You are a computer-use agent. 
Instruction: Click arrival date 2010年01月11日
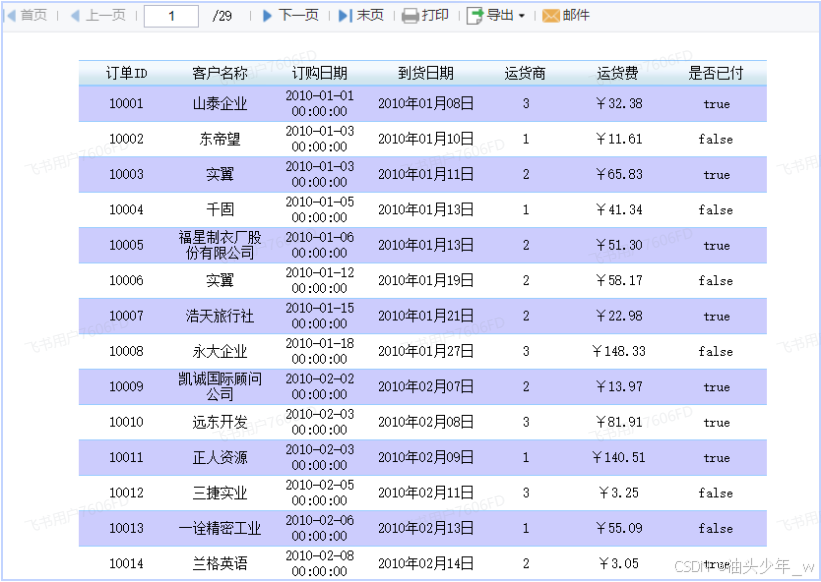point(426,174)
